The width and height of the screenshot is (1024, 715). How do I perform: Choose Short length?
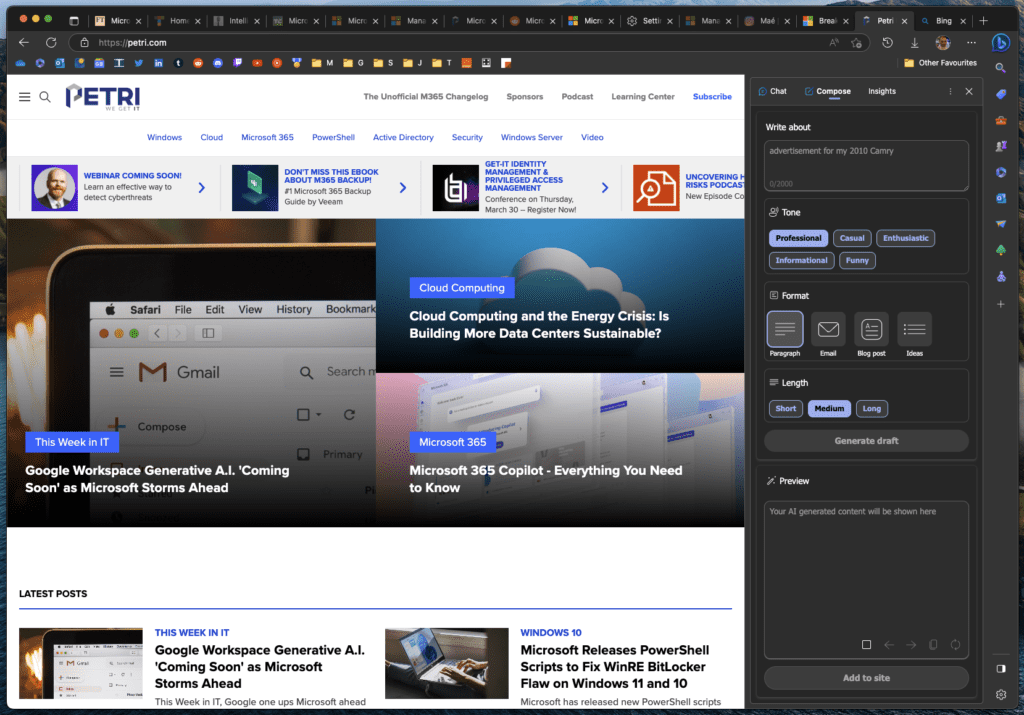(x=786, y=409)
